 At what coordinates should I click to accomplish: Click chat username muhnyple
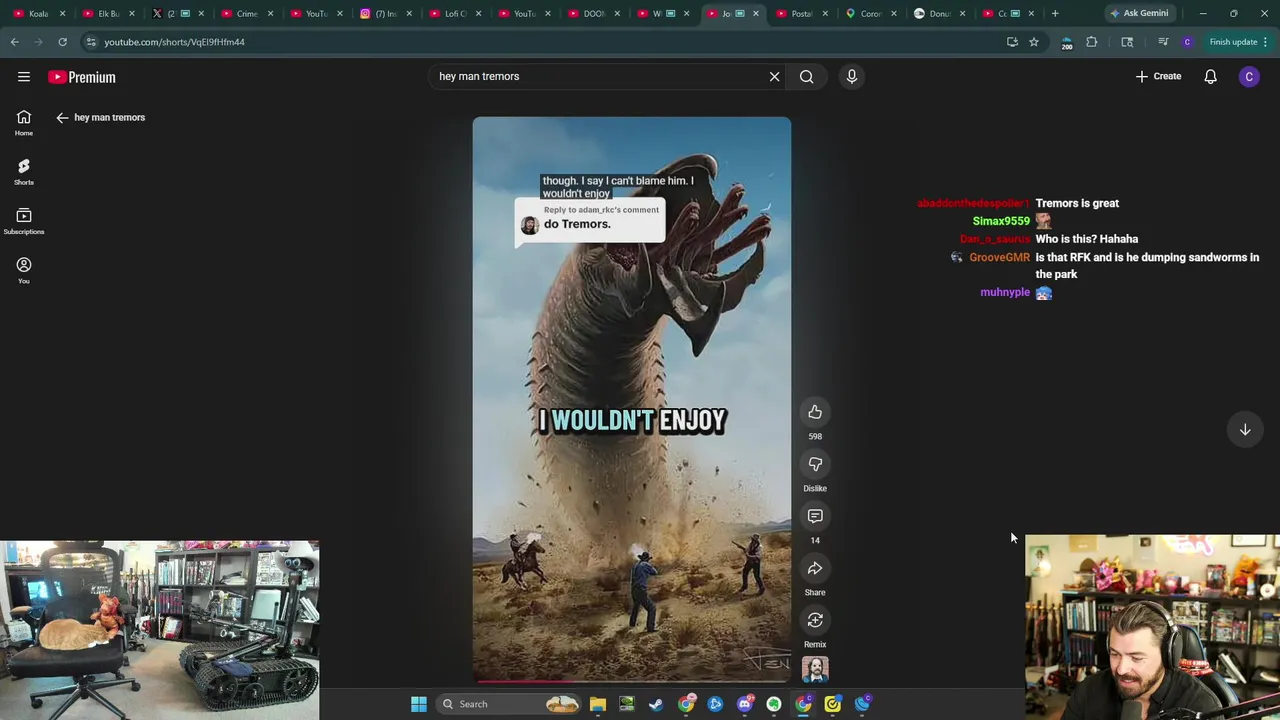tap(1005, 293)
